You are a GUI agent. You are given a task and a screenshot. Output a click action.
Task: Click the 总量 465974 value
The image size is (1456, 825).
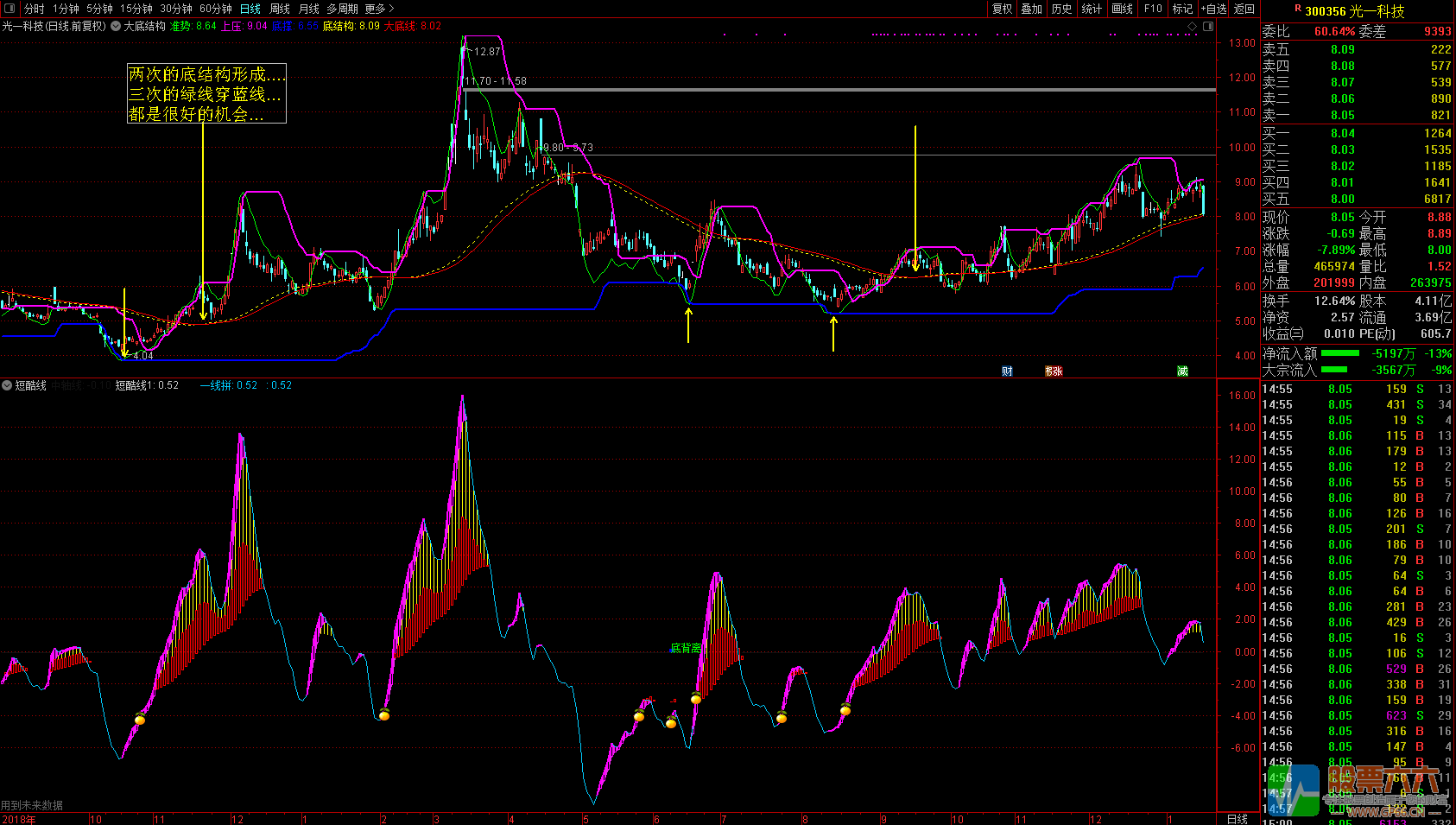click(x=1334, y=267)
